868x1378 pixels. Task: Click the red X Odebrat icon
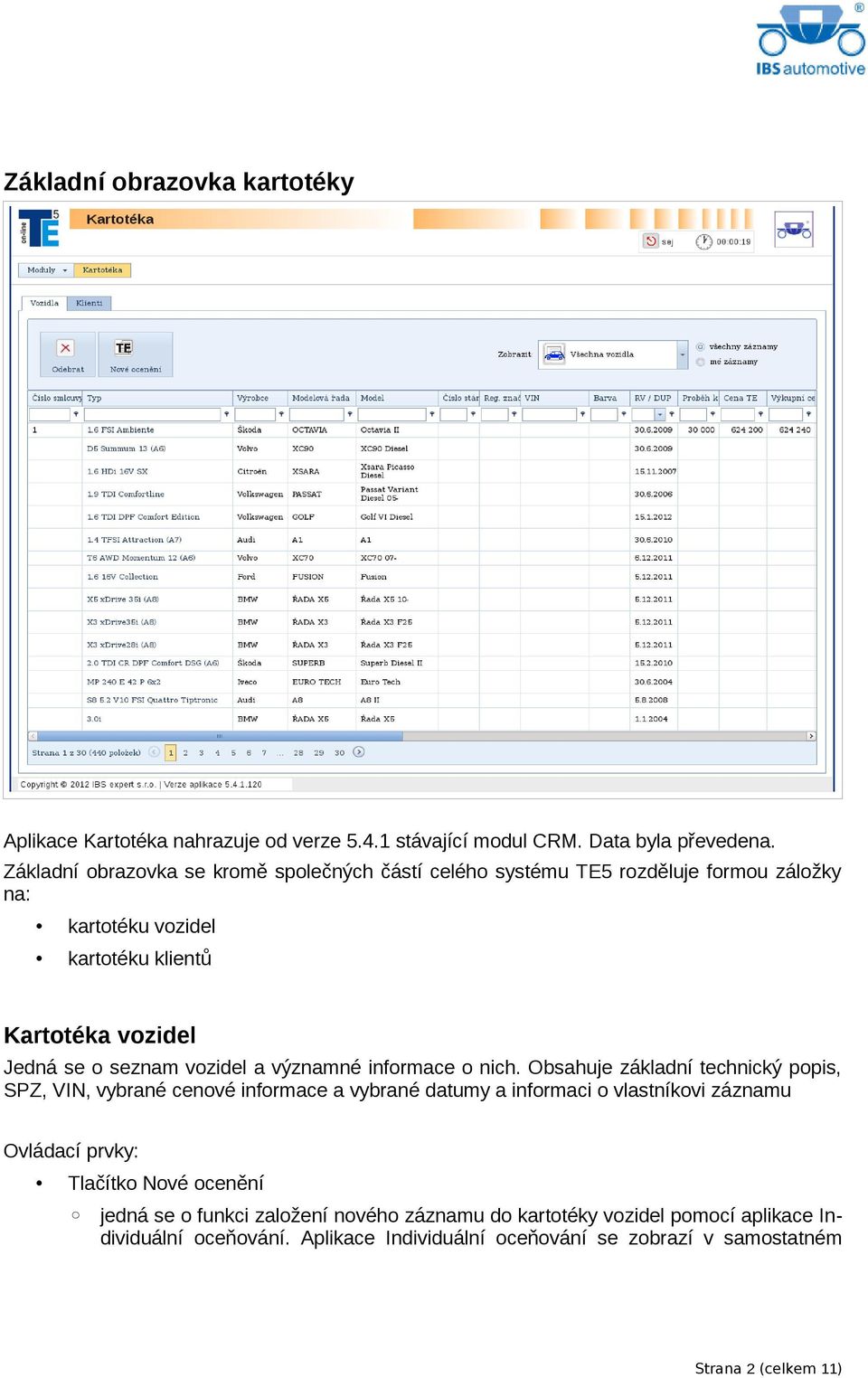(x=65, y=348)
